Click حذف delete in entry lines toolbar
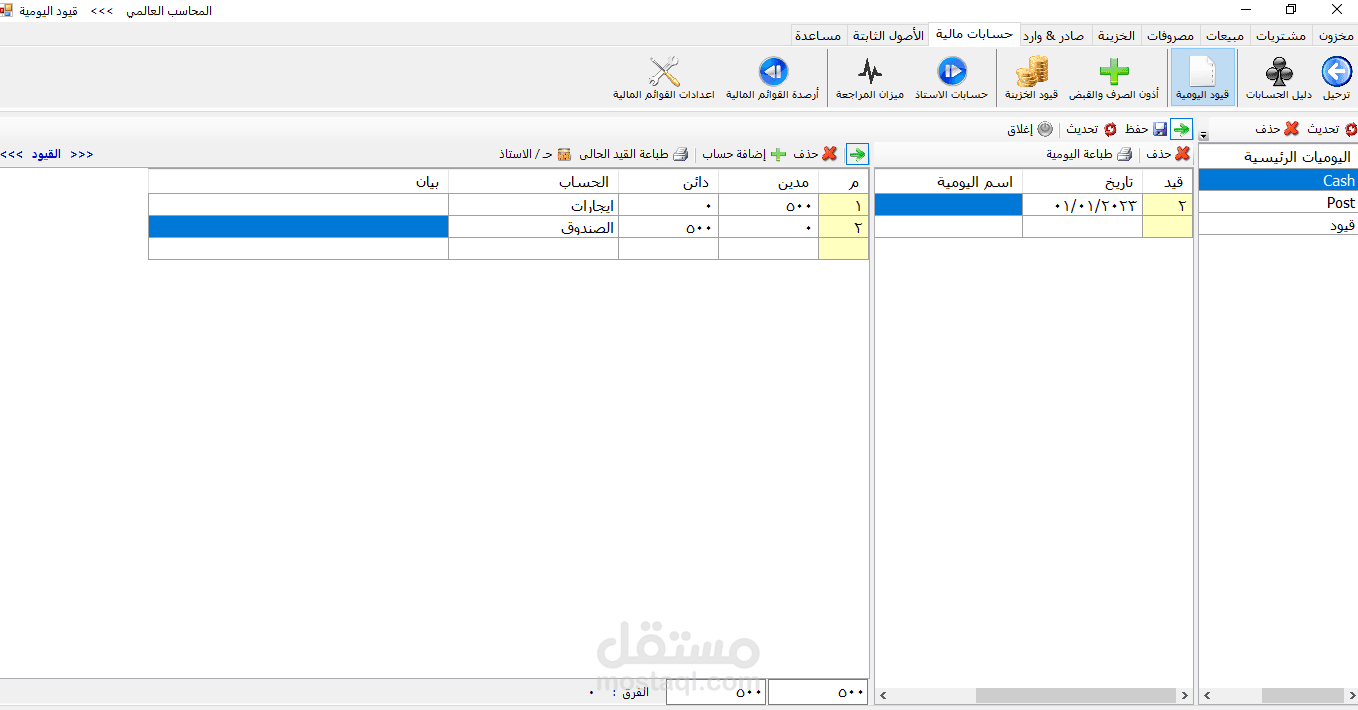The image size is (1358, 710). [816, 154]
